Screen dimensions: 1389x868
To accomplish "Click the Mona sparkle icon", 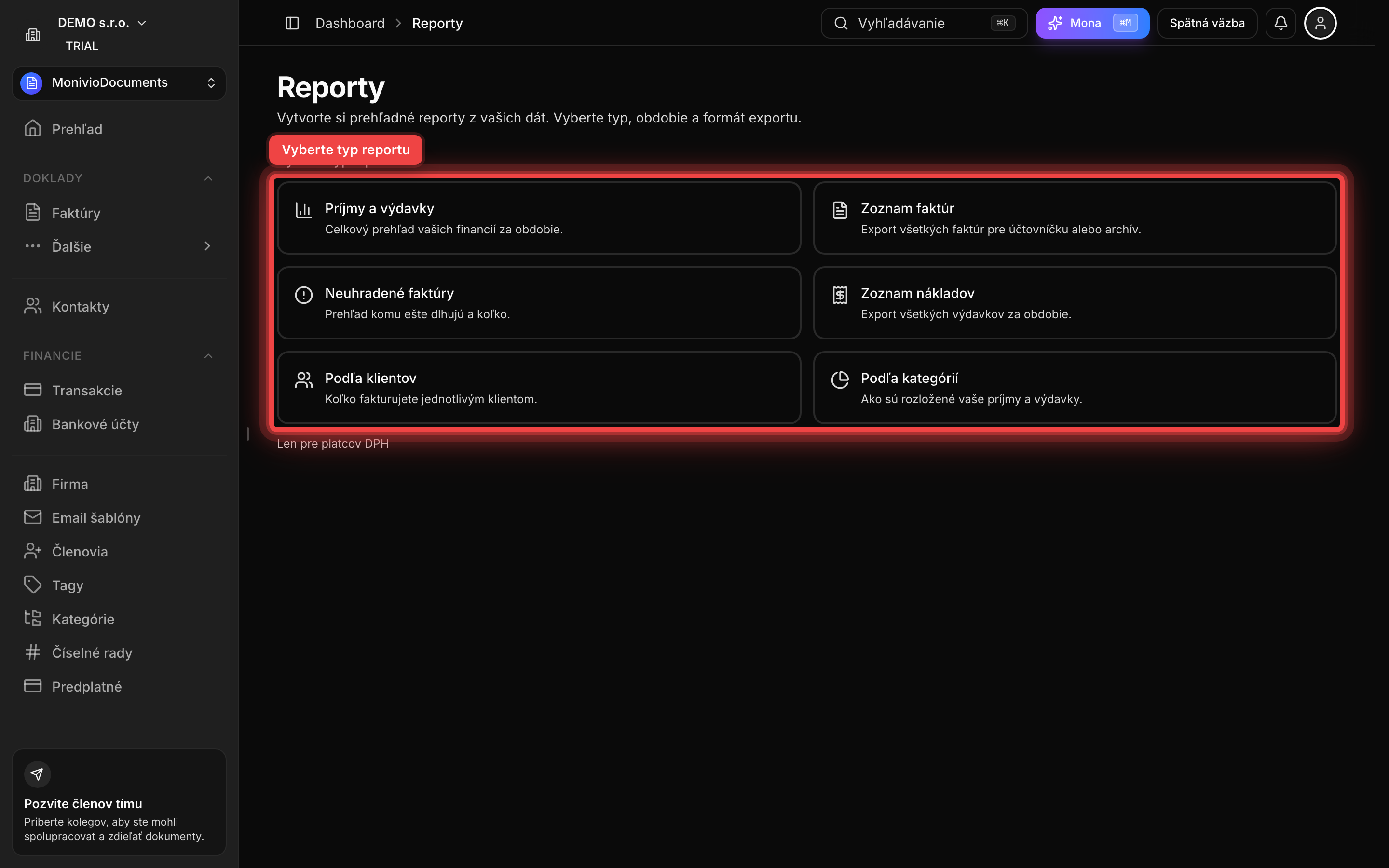I will 1055,23.
